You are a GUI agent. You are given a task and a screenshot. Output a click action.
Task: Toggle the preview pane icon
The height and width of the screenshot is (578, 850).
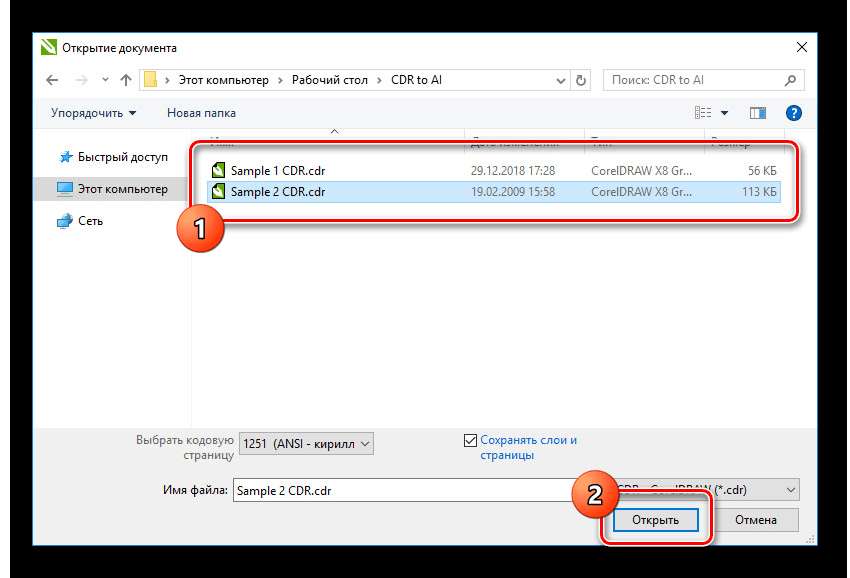[x=757, y=113]
